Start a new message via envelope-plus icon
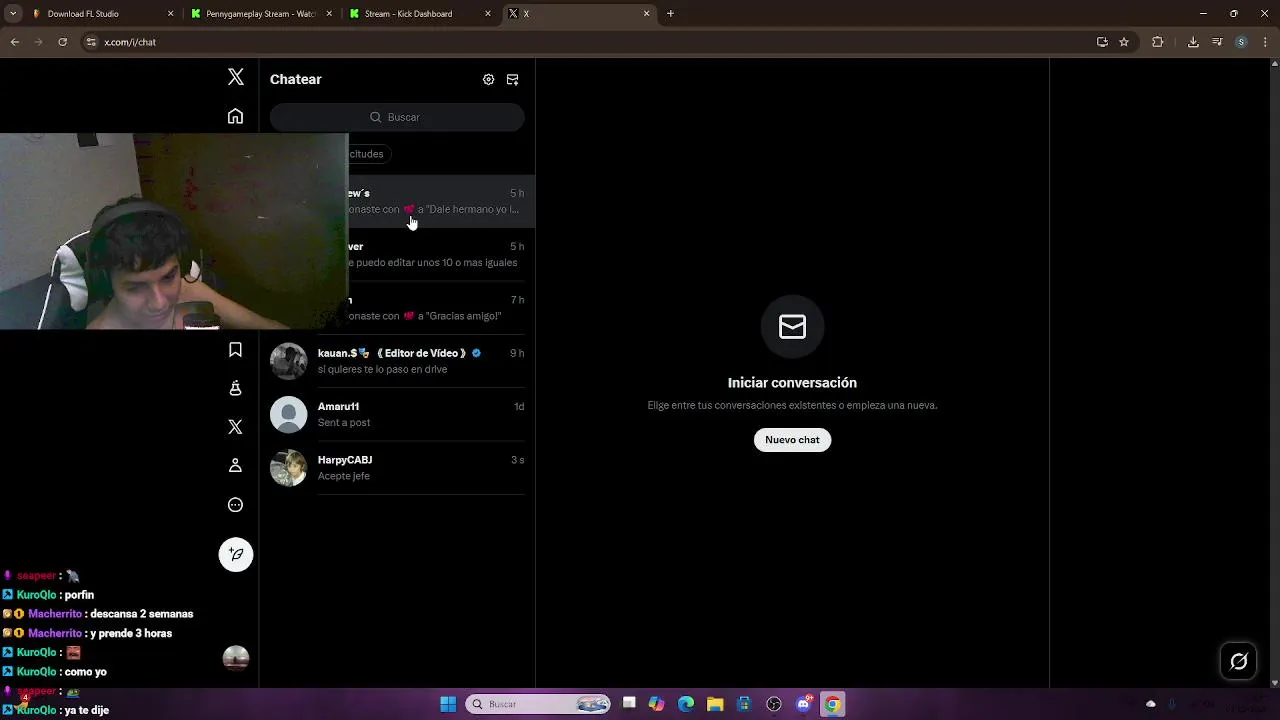The image size is (1280, 720). [512, 79]
